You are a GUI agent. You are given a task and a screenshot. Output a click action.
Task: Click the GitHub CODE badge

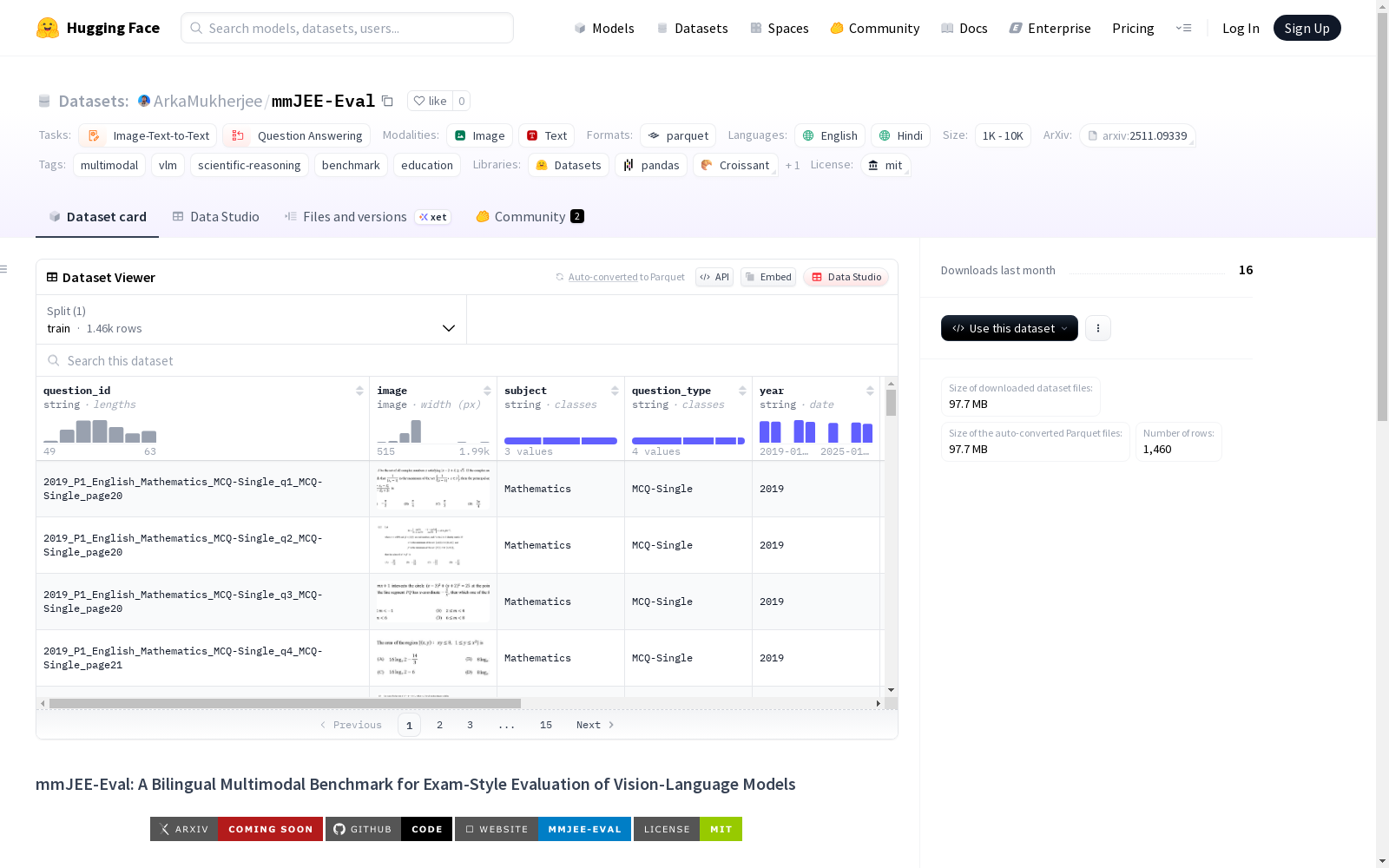tap(389, 829)
